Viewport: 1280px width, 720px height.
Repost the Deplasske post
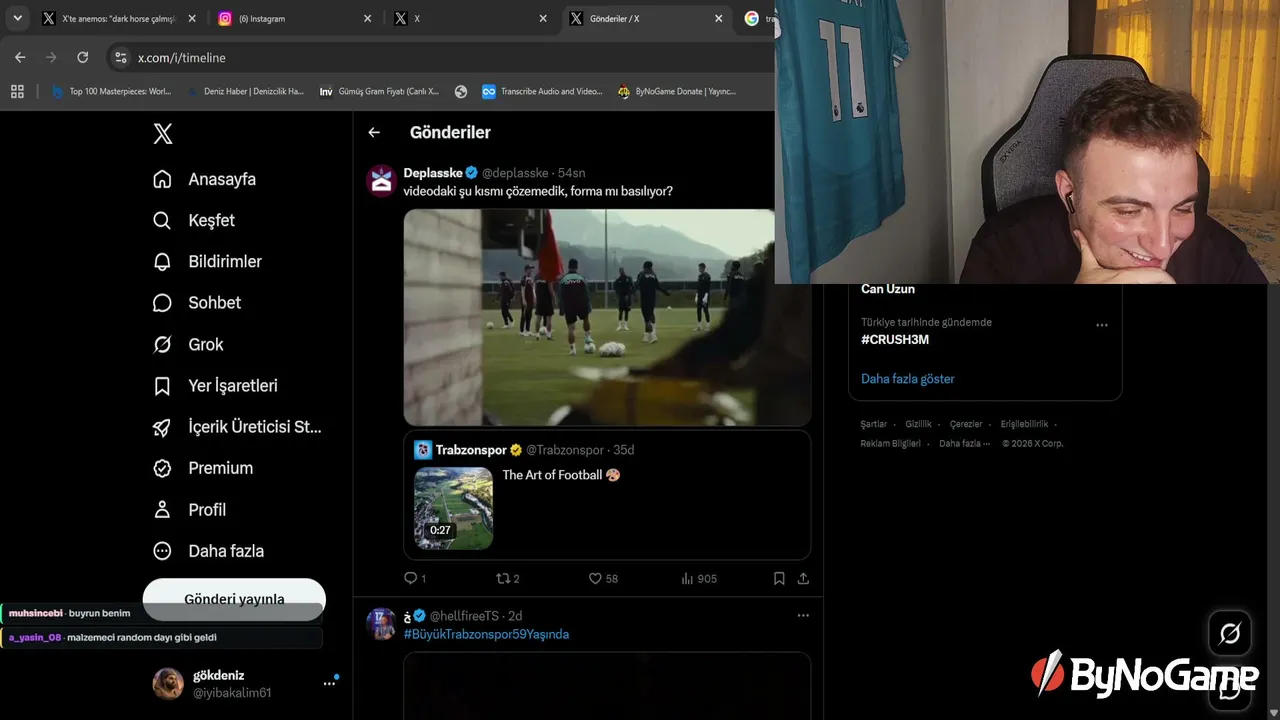pos(508,578)
